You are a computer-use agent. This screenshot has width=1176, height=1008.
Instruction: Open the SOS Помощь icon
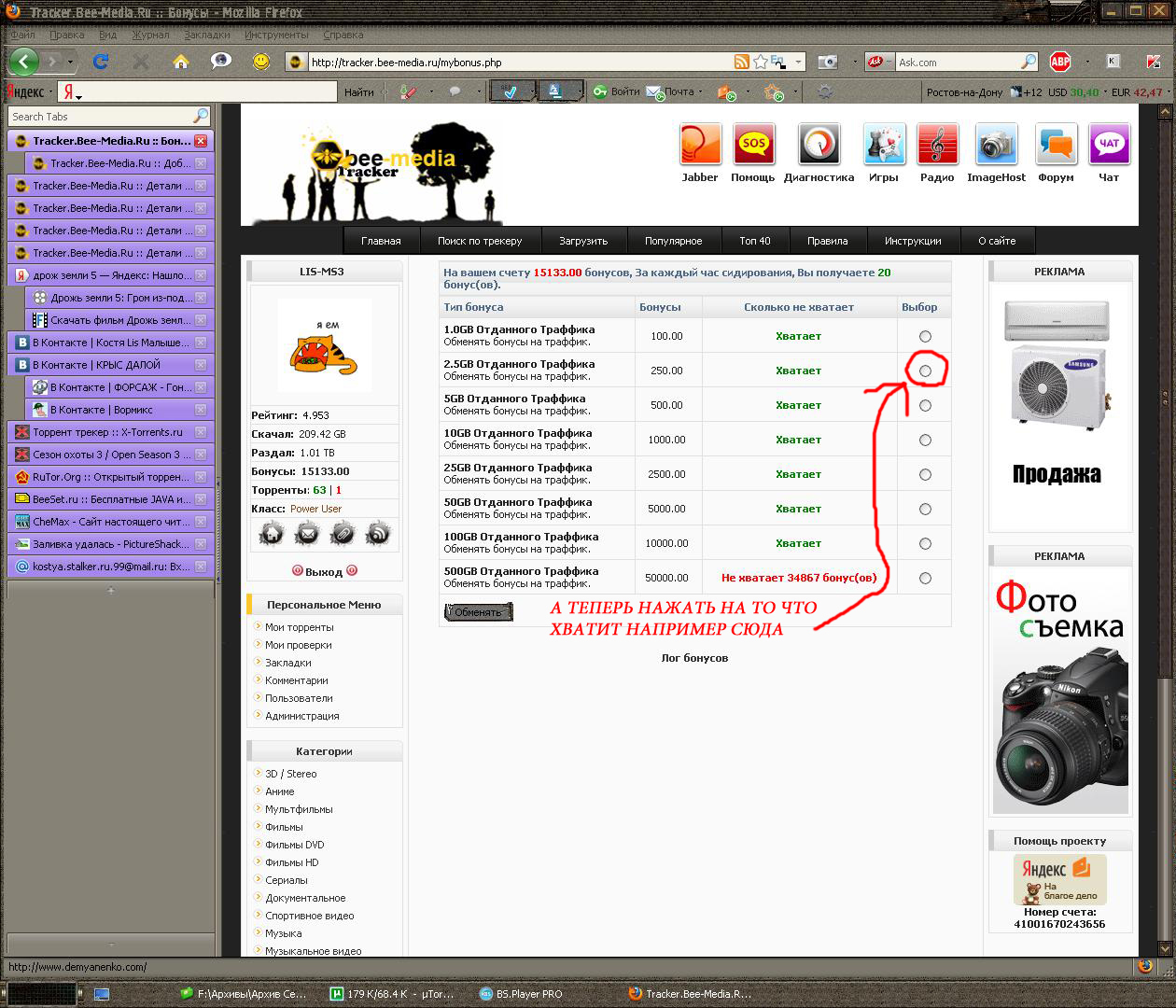753,146
